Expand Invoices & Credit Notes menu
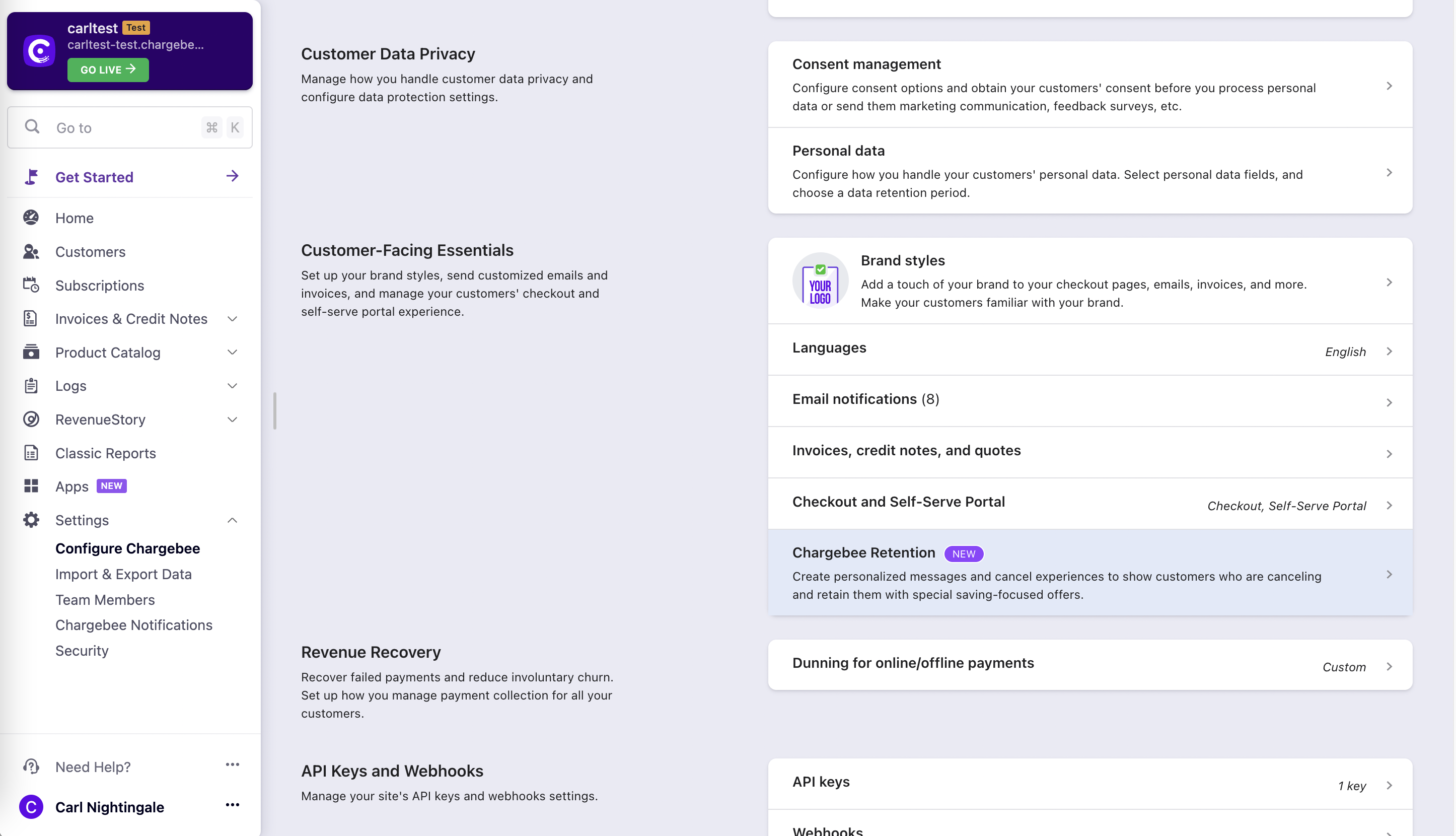The height and width of the screenshot is (836, 1456). (x=232, y=319)
